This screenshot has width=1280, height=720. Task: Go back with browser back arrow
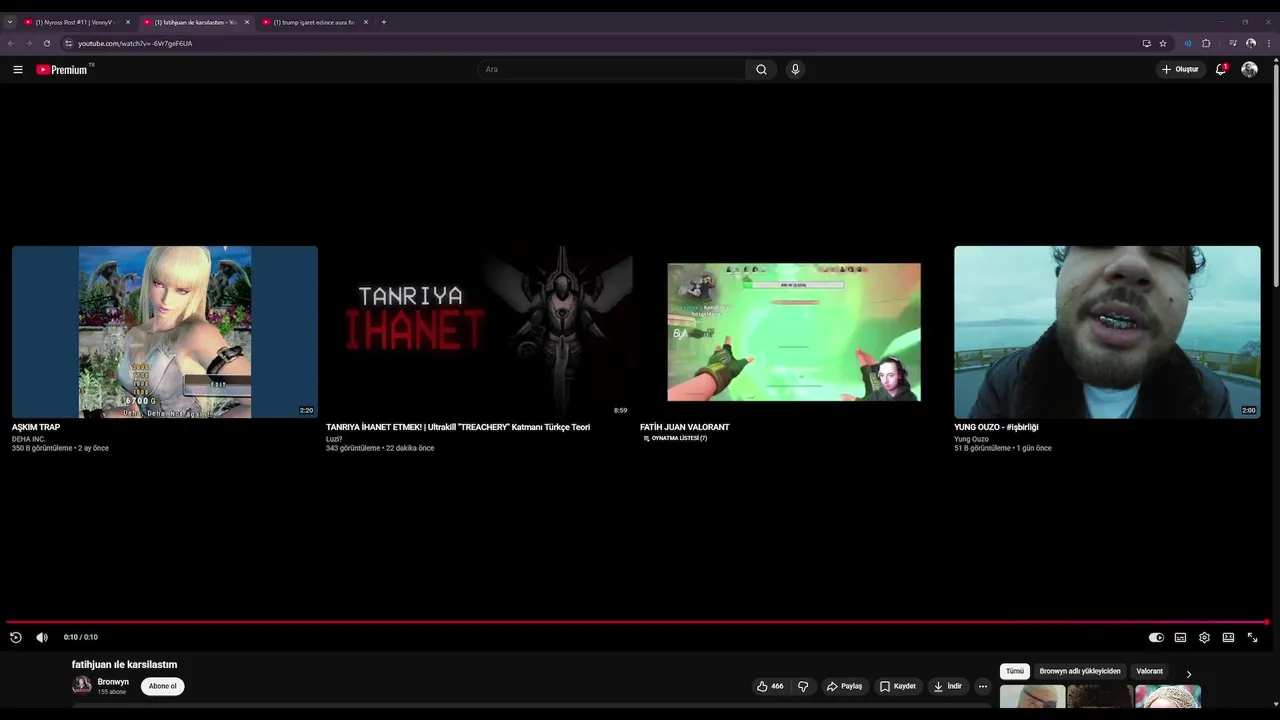click(11, 43)
